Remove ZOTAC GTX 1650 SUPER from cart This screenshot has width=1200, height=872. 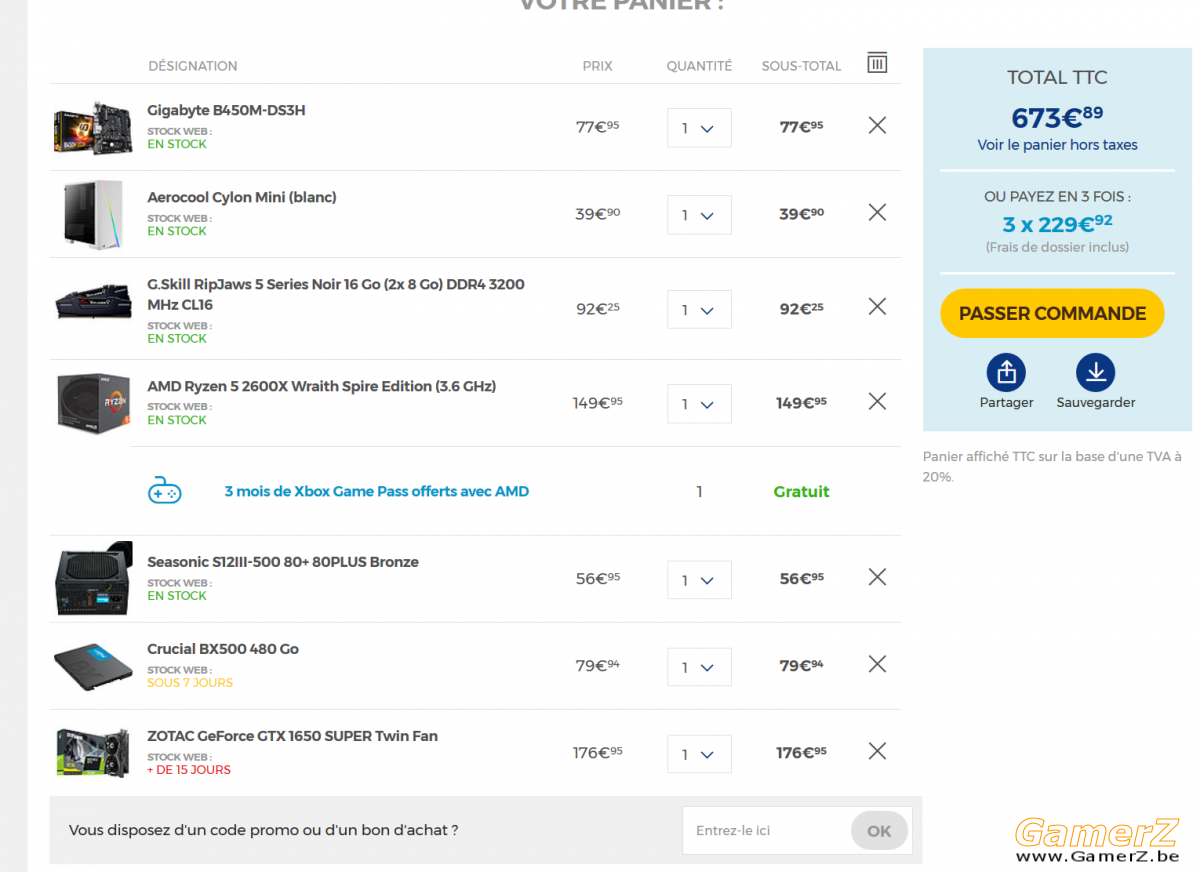point(877,751)
